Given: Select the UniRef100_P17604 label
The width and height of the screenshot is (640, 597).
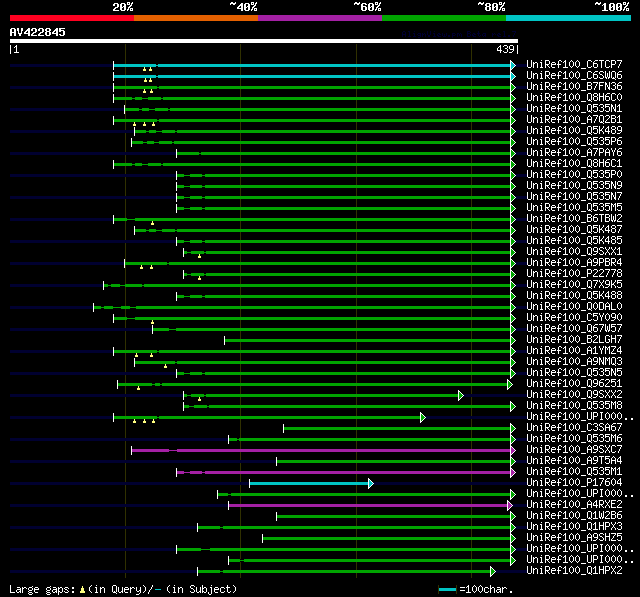Looking at the screenshot, I should [x=574, y=483].
